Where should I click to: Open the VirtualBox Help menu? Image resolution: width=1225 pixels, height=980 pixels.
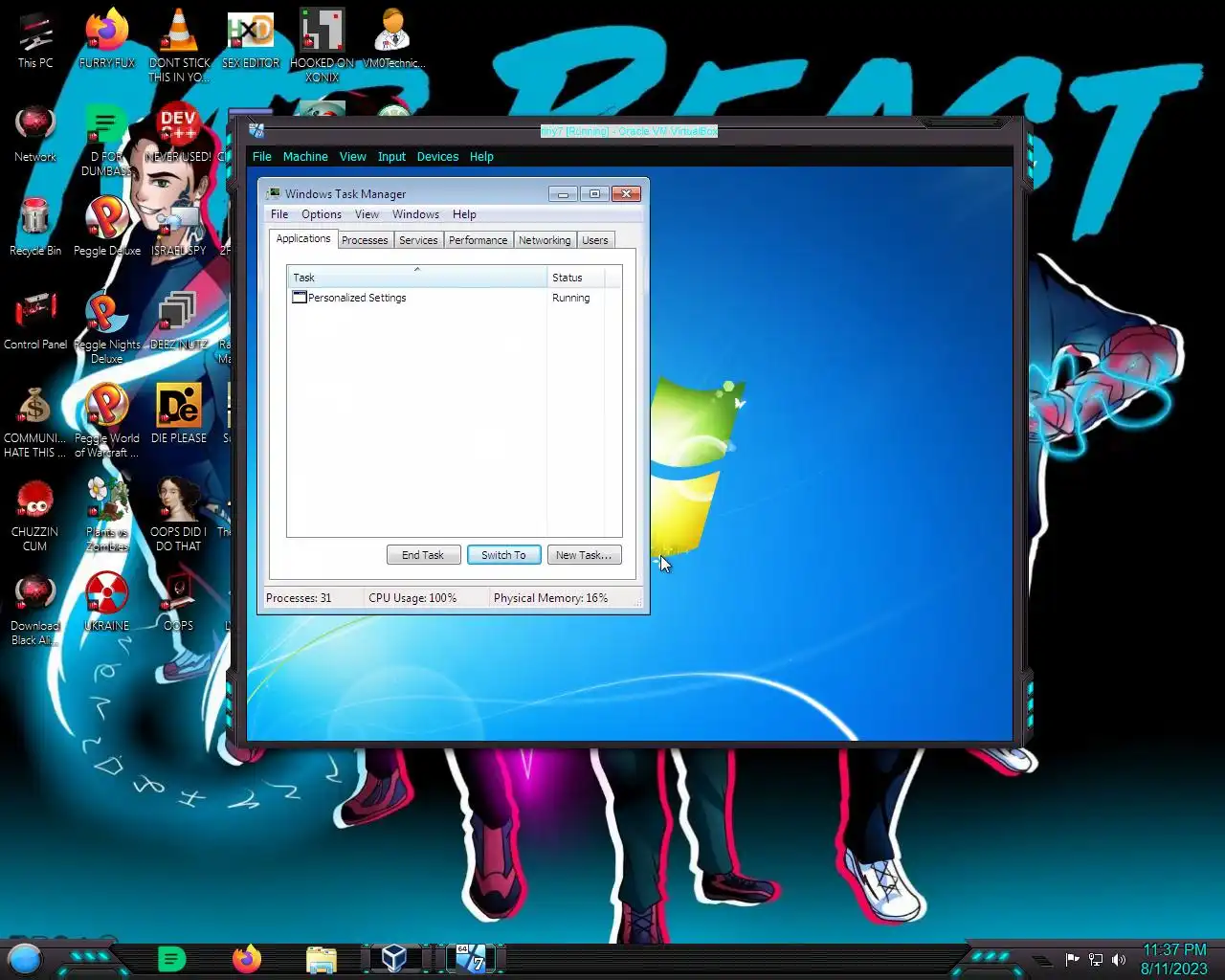coord(481,157)
